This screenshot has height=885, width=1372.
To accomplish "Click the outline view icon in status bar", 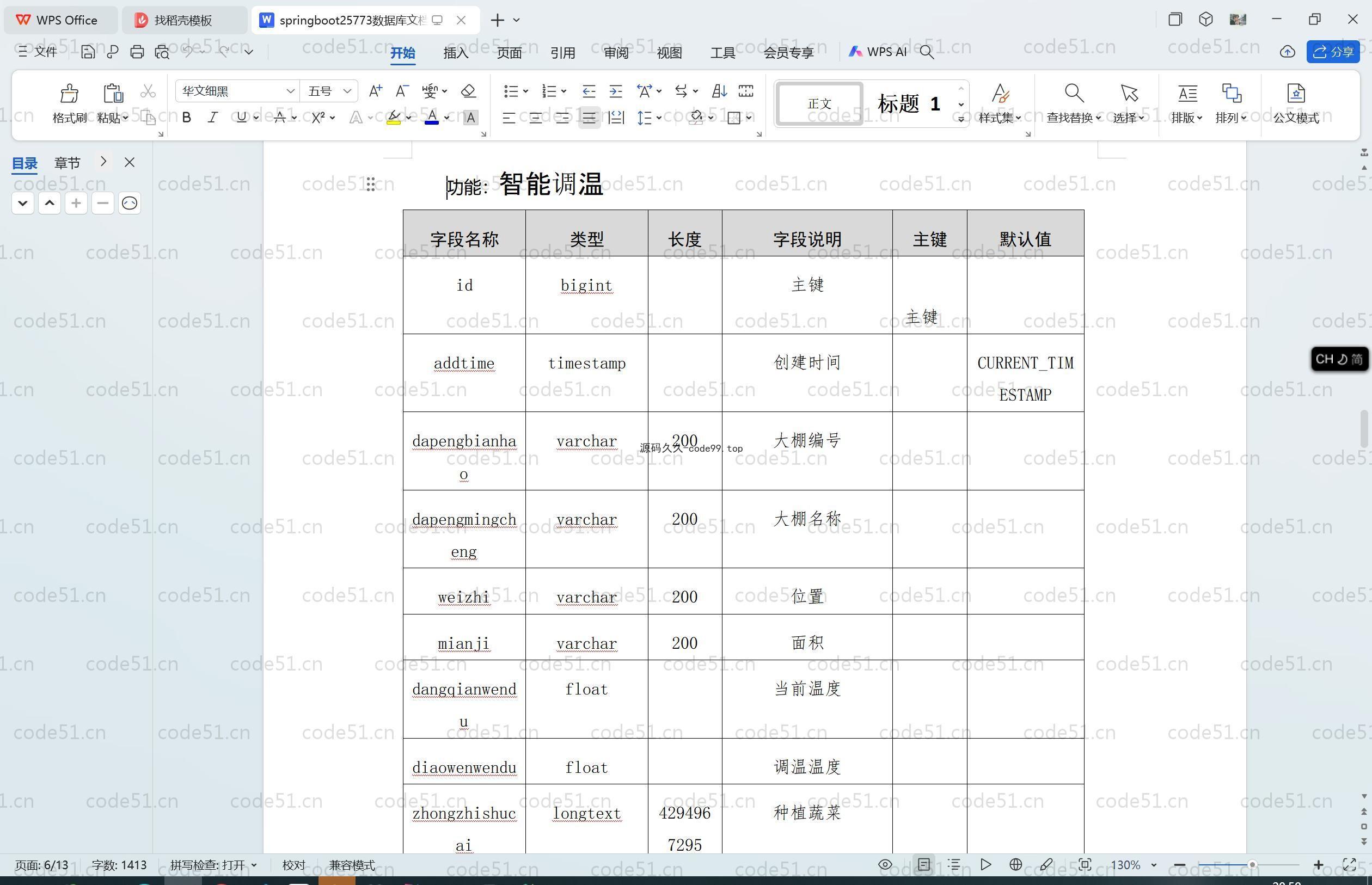I will (954, 864).
